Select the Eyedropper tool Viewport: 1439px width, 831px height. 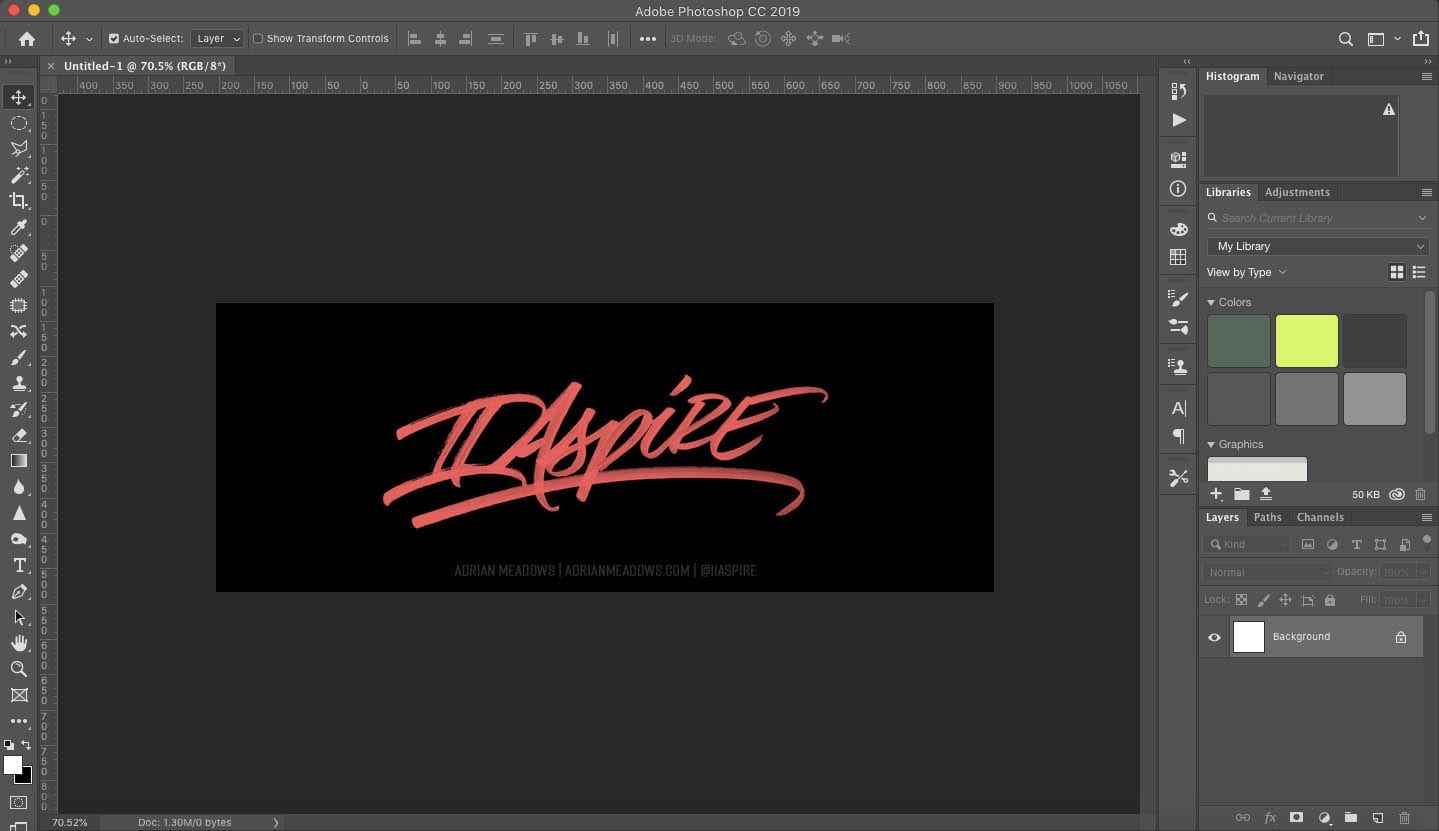(19, 227)
